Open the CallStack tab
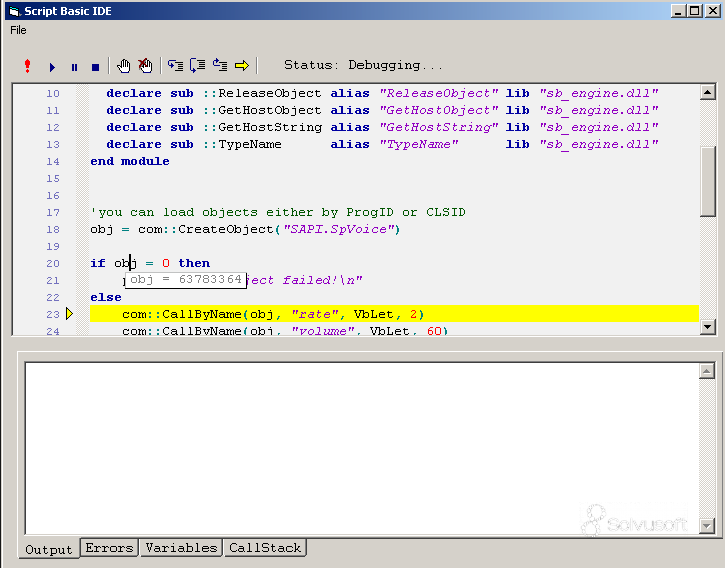 point(265,548)
